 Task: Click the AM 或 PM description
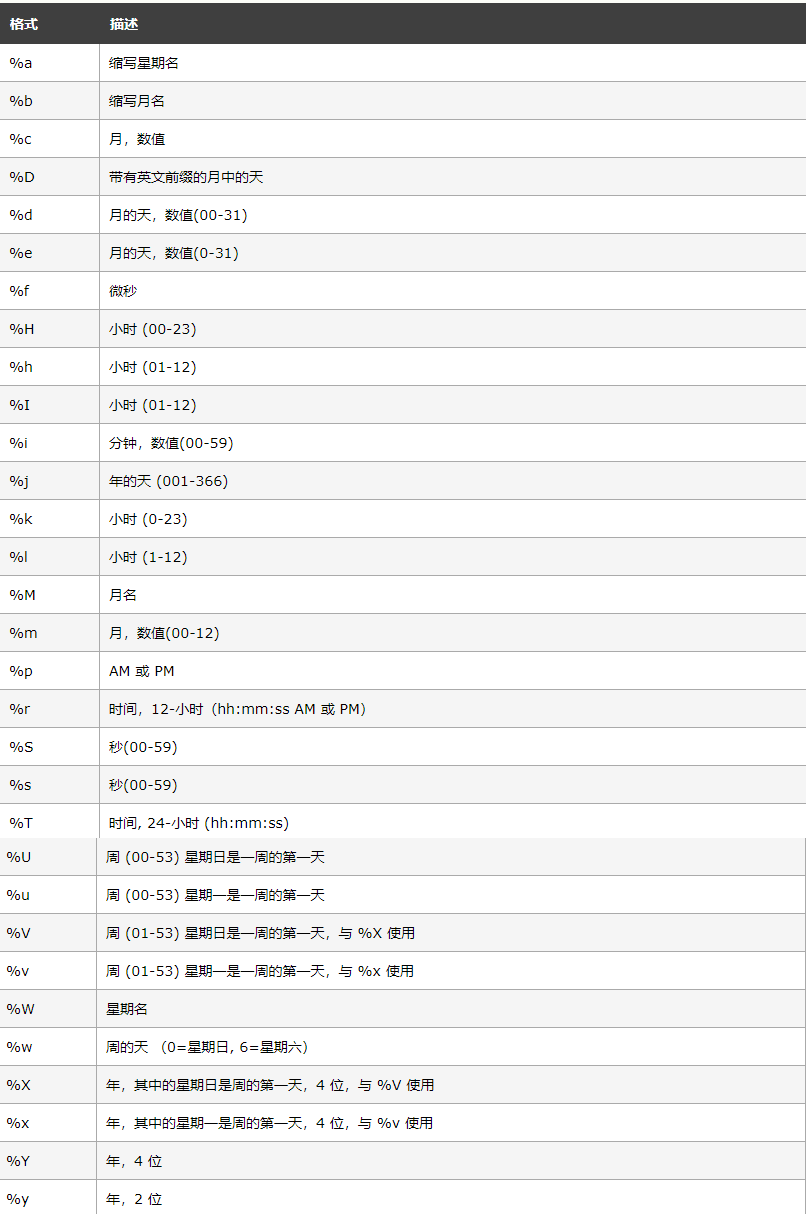coord(142,671)
